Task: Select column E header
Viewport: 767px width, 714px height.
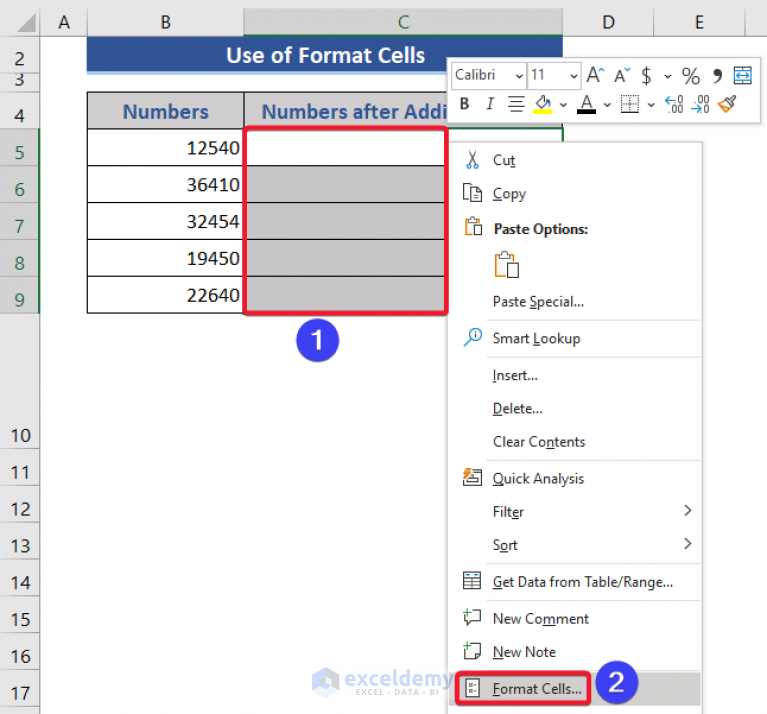Action: [699, 22]
